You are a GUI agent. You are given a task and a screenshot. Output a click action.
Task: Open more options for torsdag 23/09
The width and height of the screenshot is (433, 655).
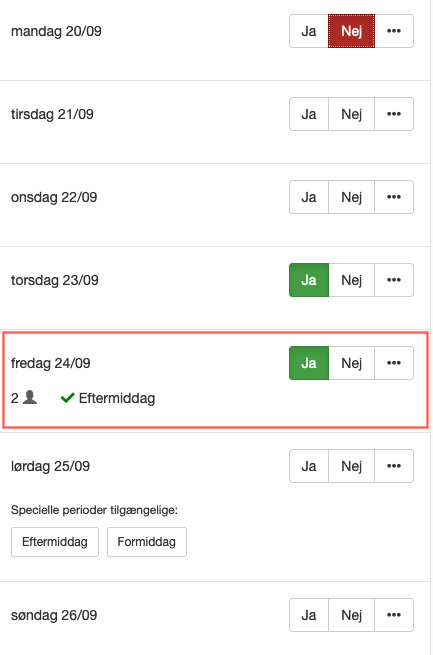coord(394,280)
